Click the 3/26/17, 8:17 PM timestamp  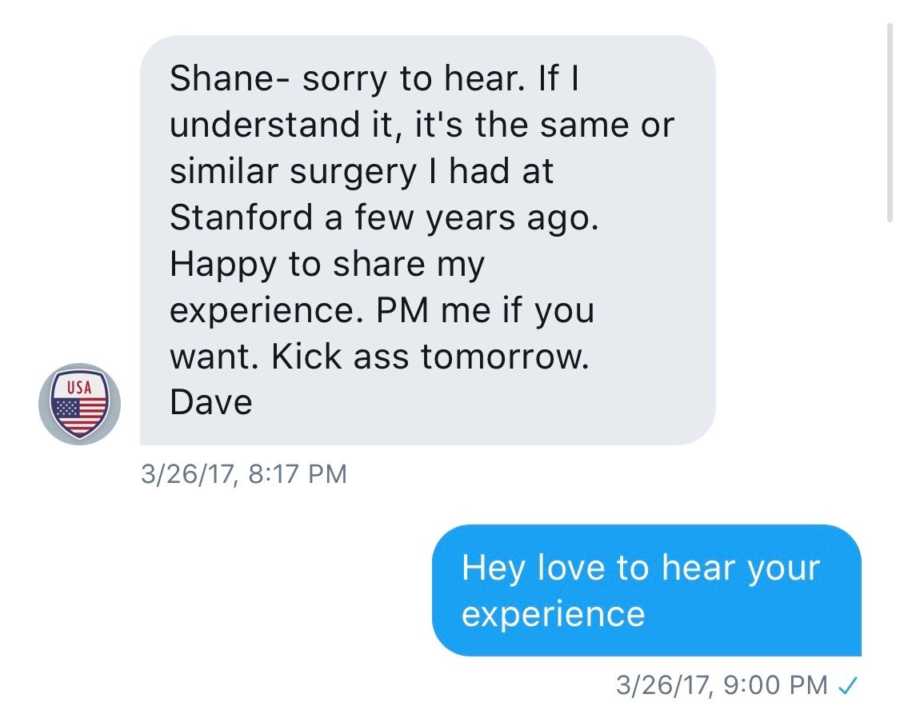point(244,474)
